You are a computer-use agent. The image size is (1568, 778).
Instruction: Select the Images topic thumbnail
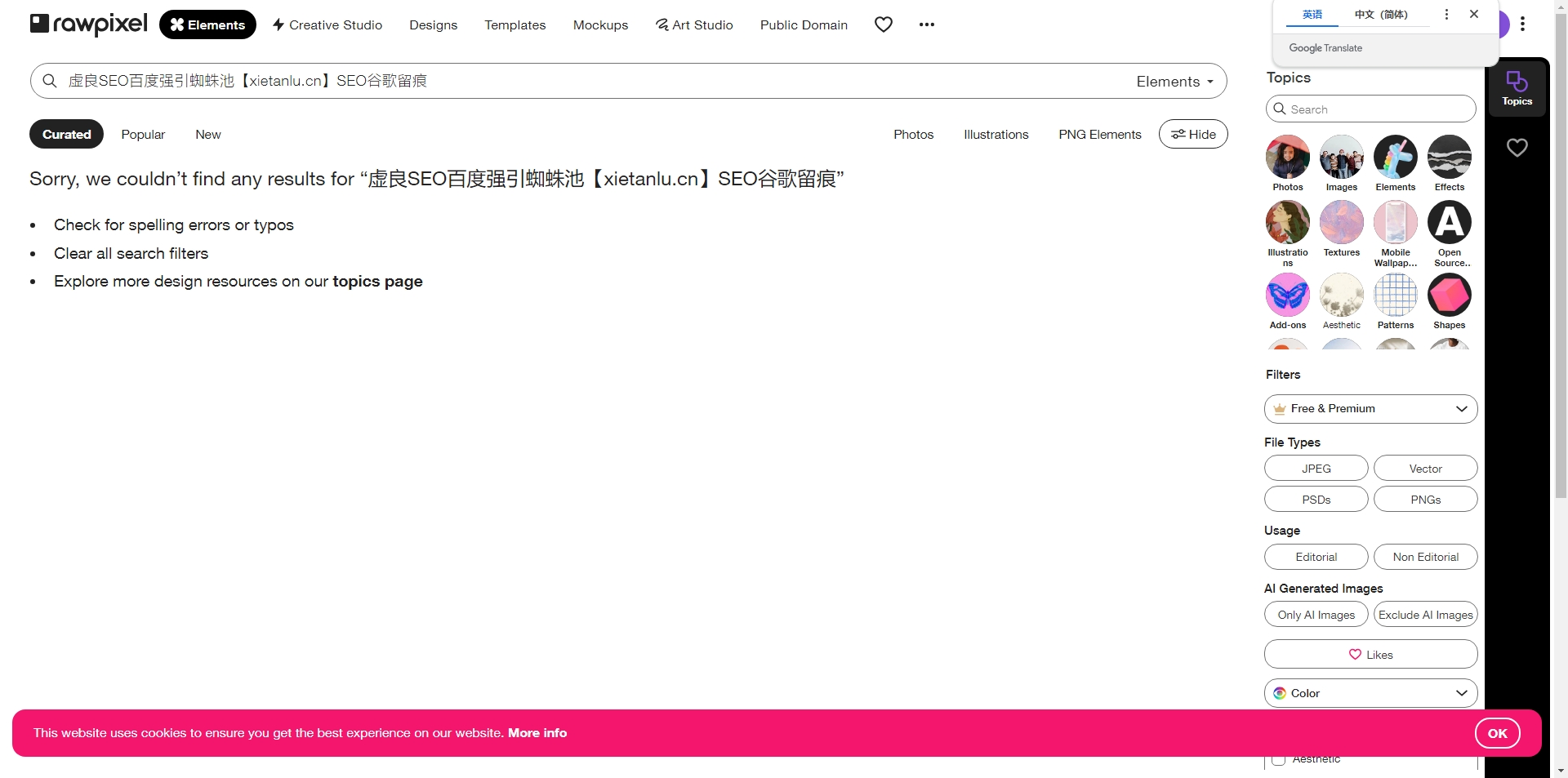click(1342, 157)
